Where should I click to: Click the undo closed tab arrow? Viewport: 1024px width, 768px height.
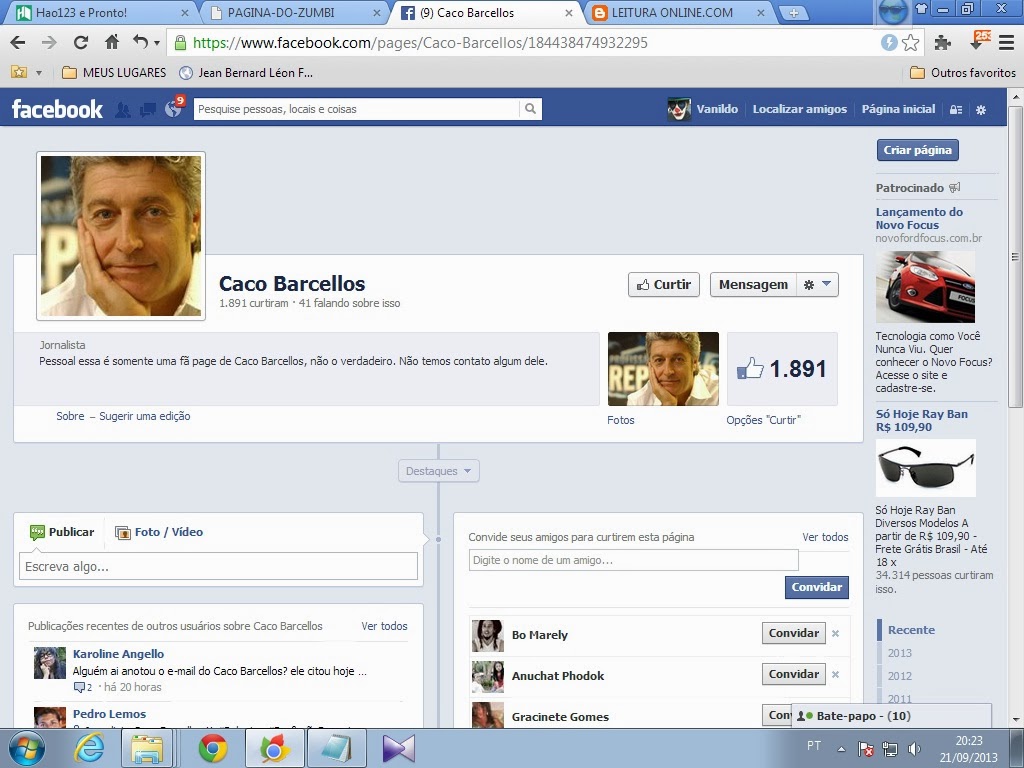click(x=140, y=42)
